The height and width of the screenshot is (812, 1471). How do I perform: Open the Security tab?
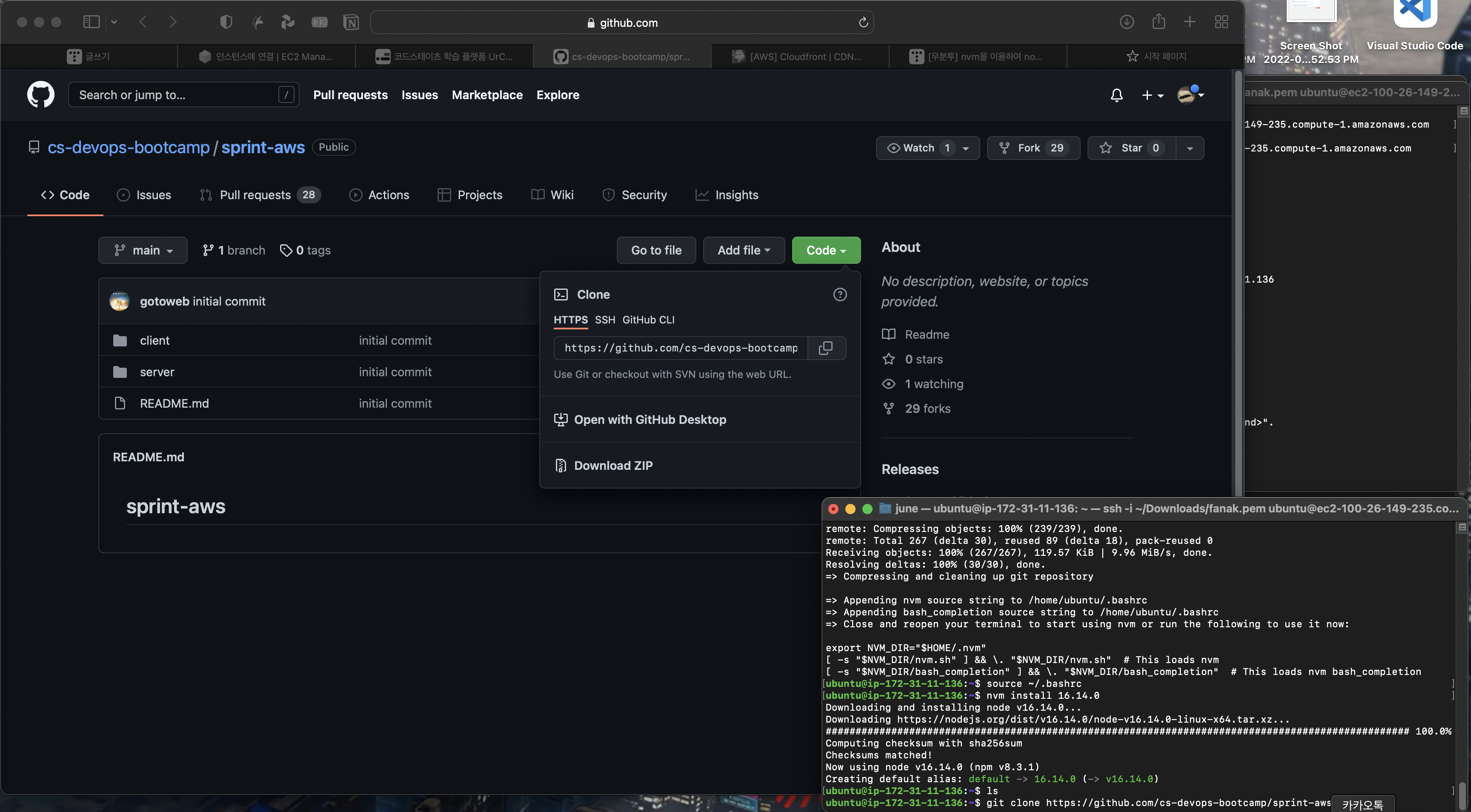(635, 195)
